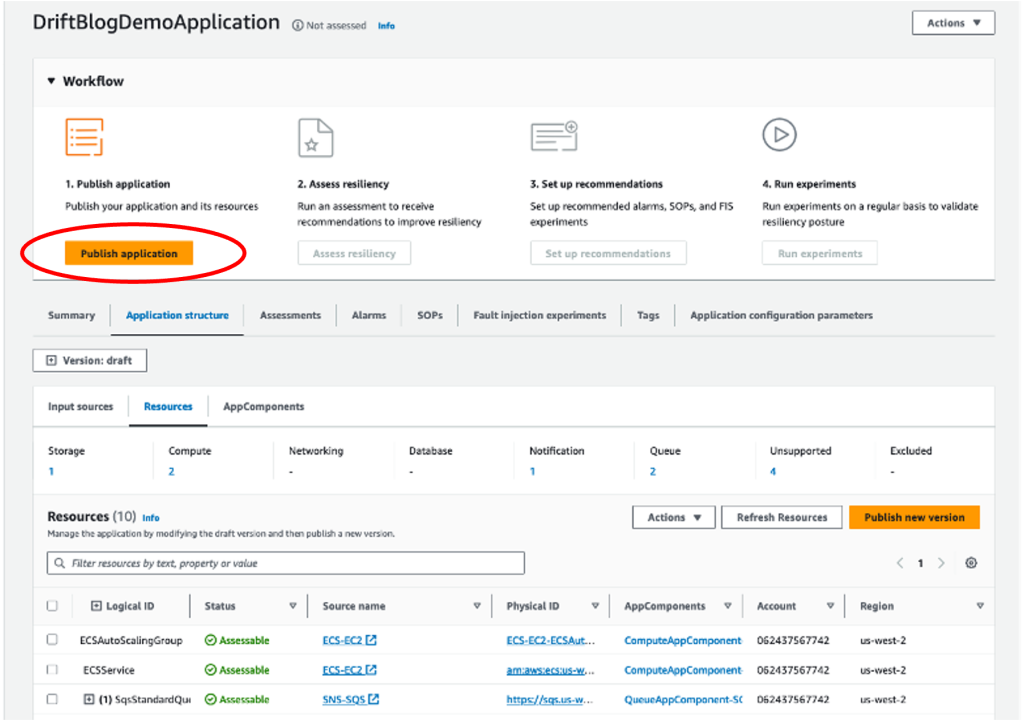Collapse the Workflow section
Screen dimensions: 1024x721
tap(51, 81)
